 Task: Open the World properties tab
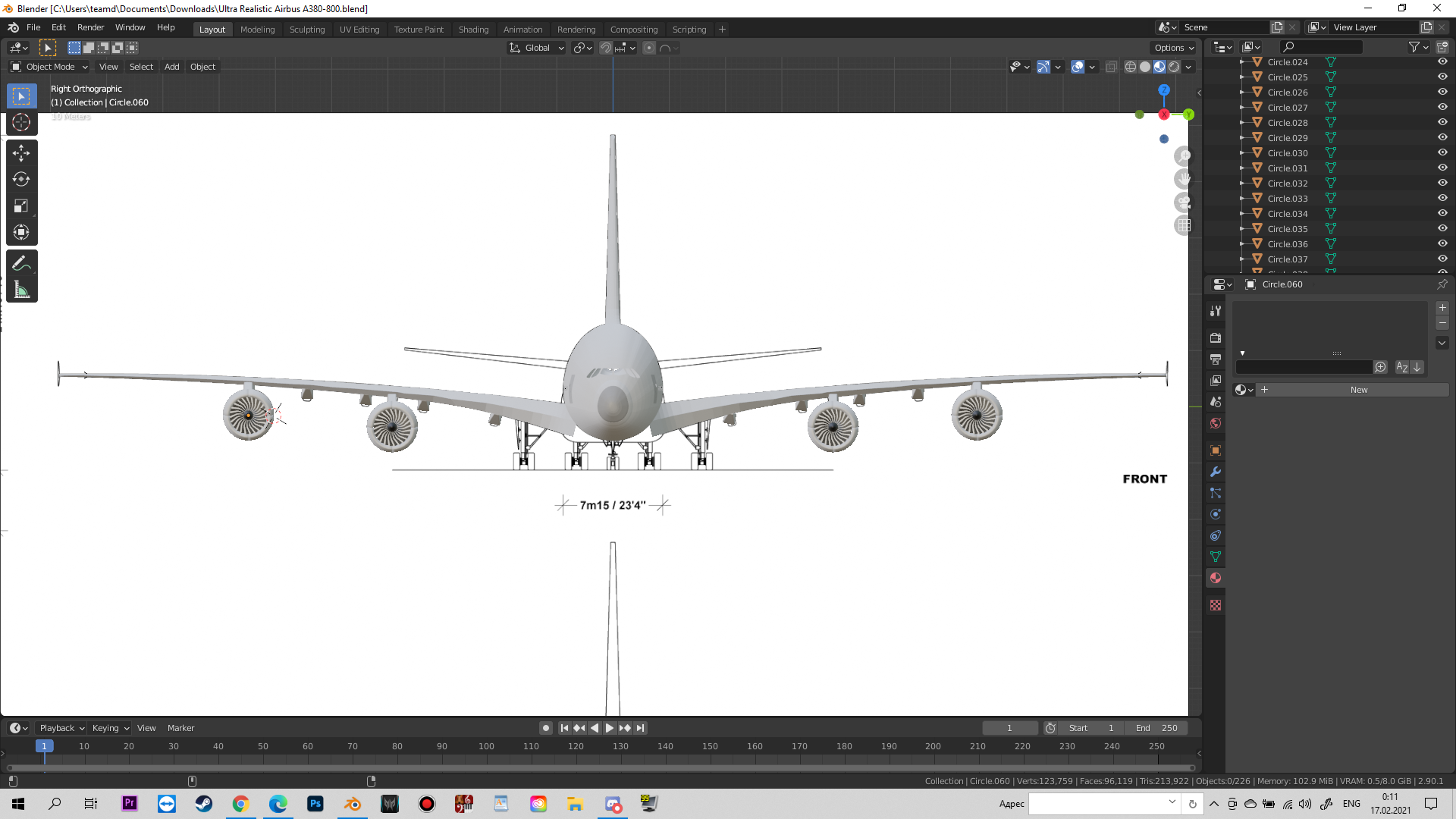pyautogui.click(x=1215, y=423)
